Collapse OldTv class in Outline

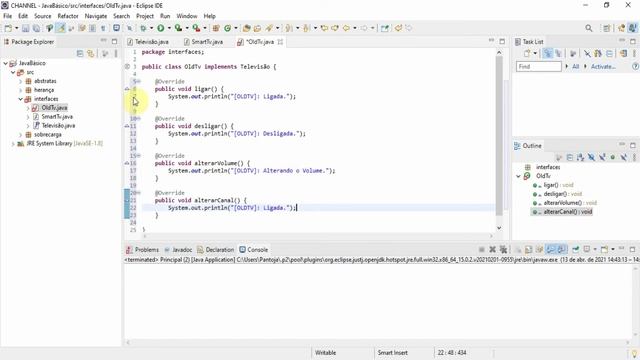click(518, 176)
